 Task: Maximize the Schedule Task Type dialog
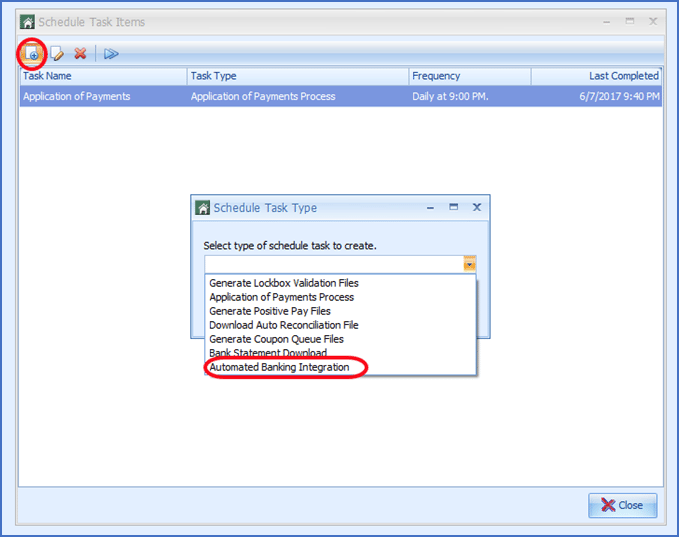pos(453,207)
